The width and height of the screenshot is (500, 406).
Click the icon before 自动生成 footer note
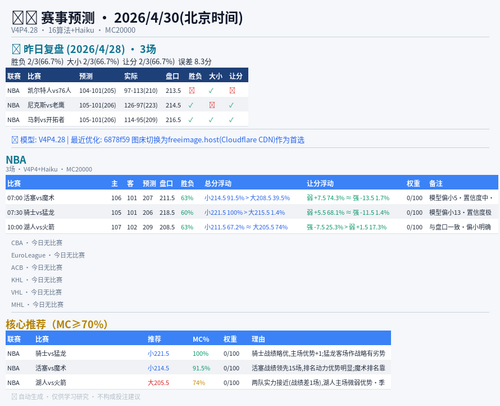point(14,397)
